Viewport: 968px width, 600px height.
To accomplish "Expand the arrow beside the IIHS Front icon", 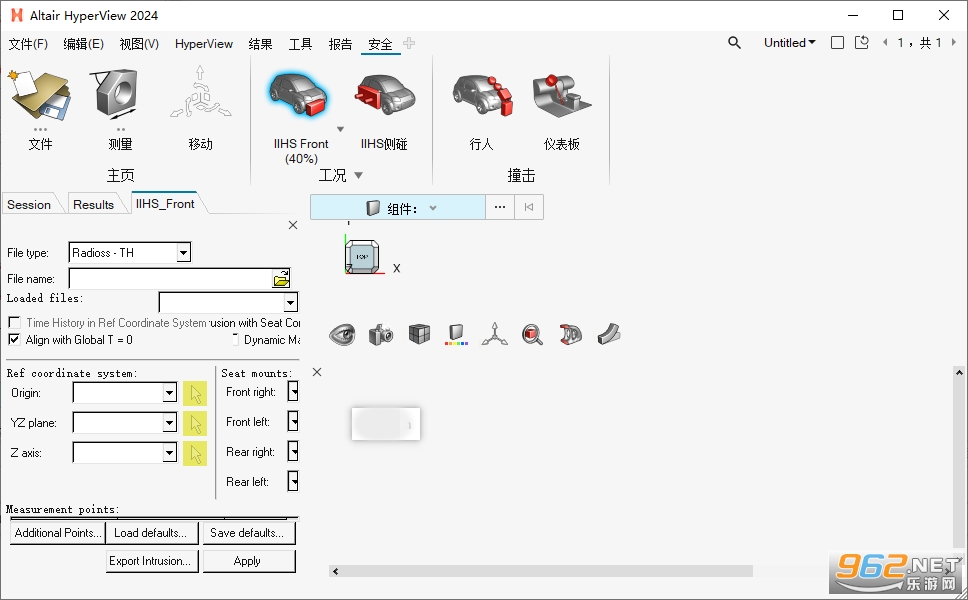I will pyautogui.click(x=340, y=129).
